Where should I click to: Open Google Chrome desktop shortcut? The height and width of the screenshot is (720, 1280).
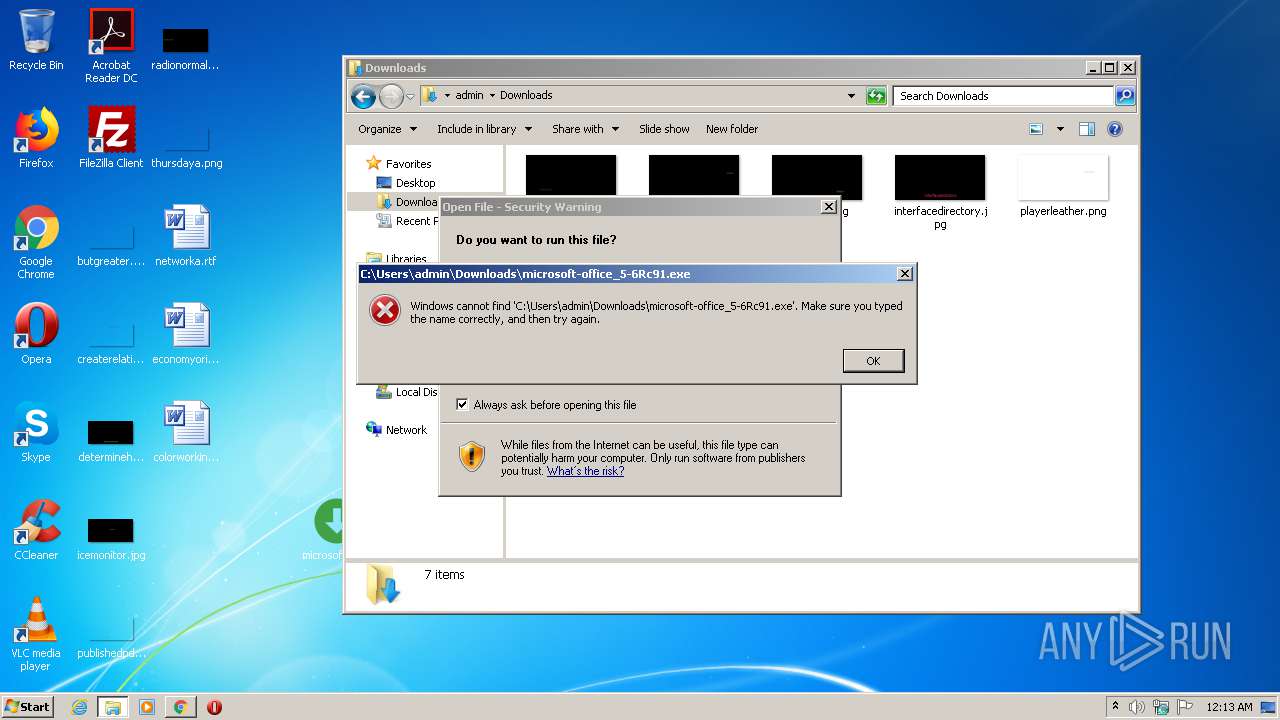click(36, 242)
